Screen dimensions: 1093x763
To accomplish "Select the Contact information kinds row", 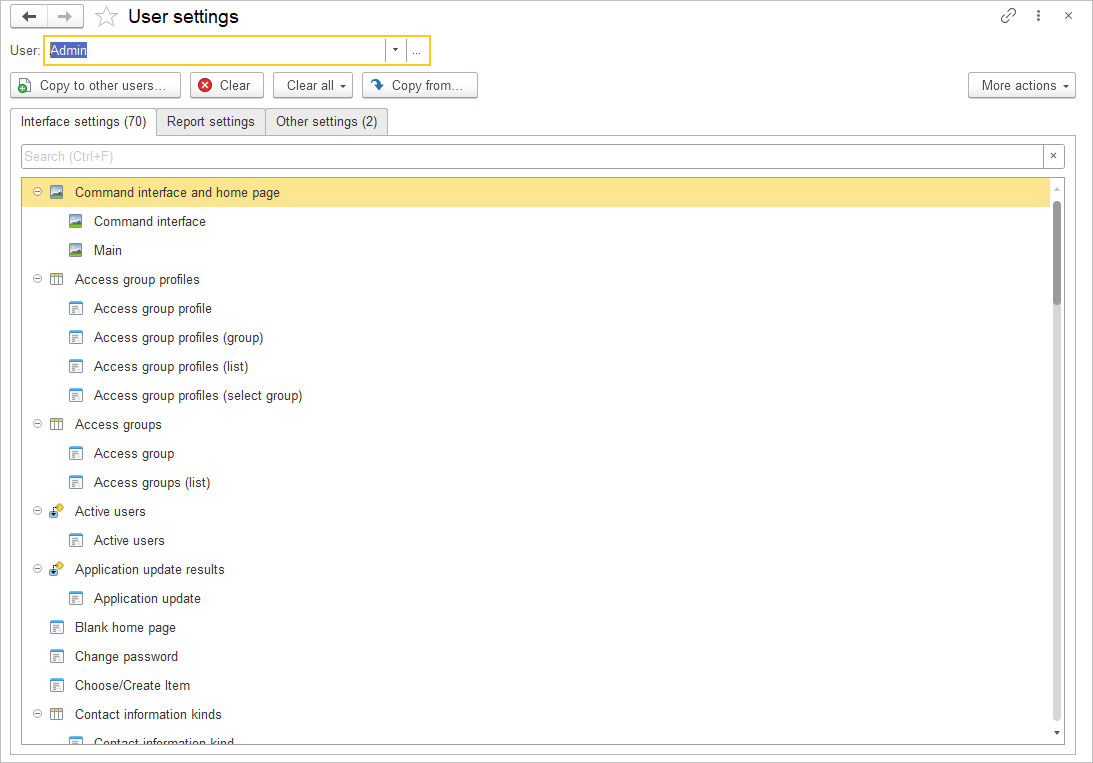I will (535, 714).
